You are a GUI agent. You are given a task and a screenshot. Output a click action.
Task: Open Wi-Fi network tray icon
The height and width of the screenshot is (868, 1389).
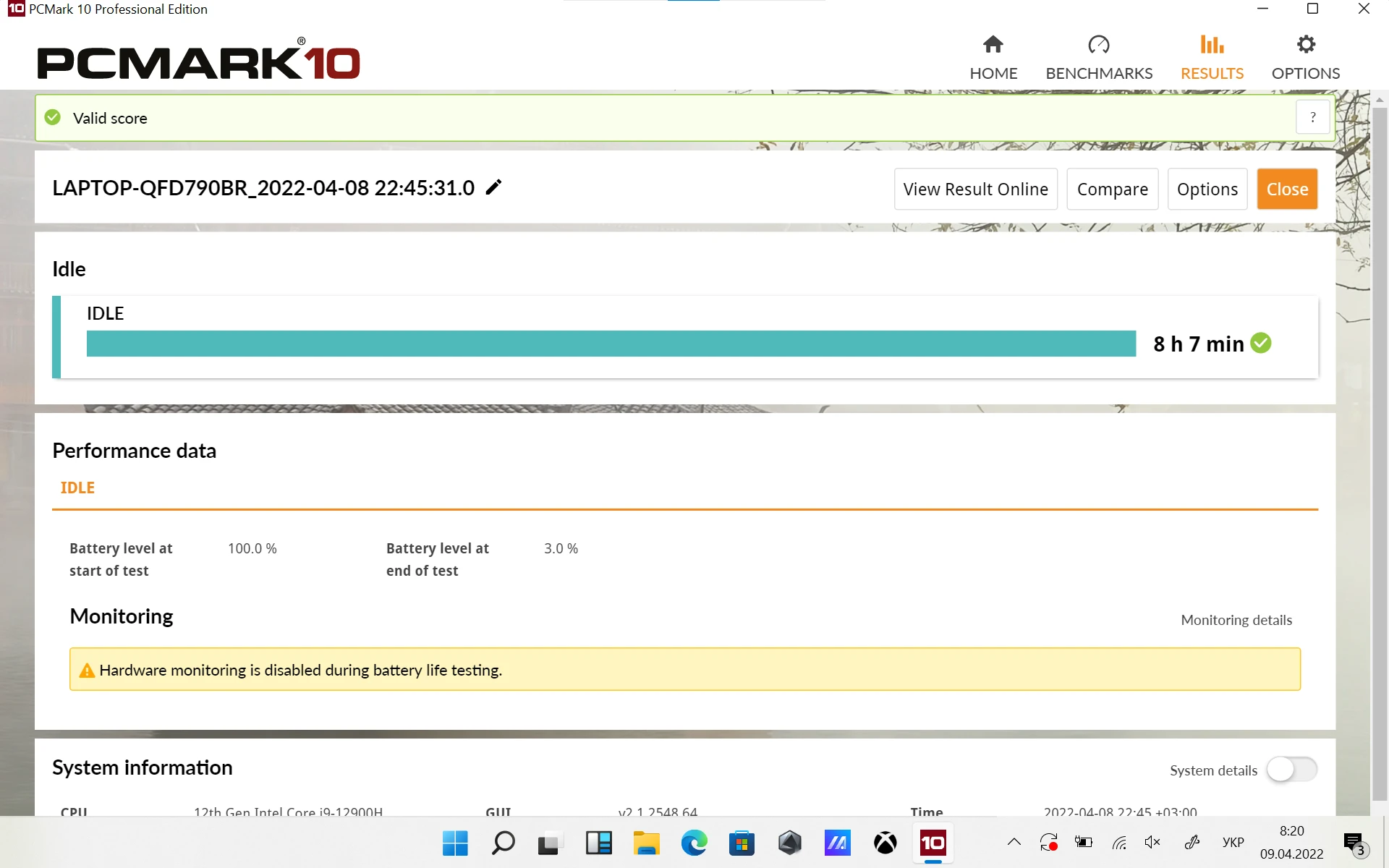[1119, 842]
